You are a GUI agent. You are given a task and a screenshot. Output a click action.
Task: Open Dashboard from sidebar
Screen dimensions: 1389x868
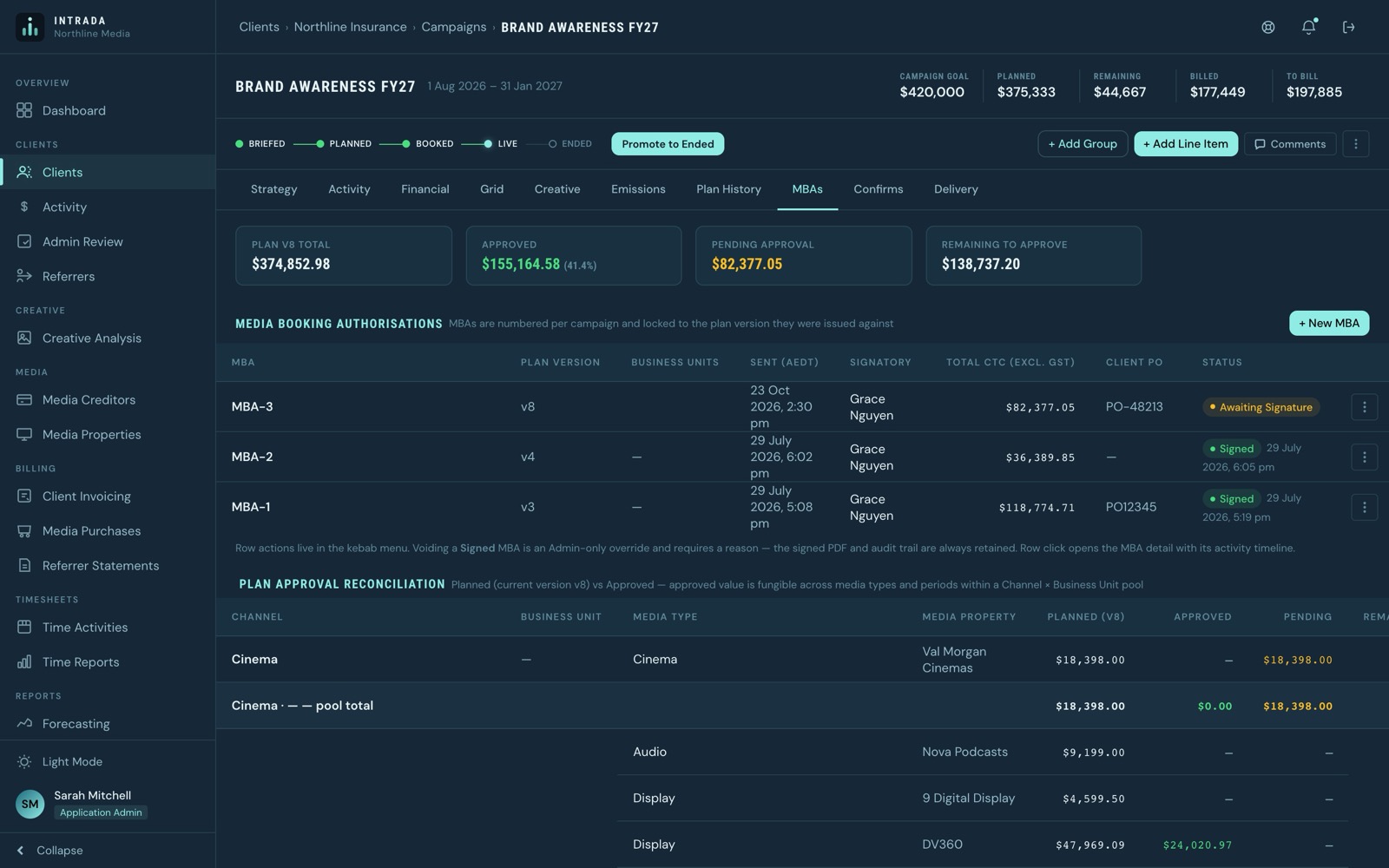click(108, 110)
